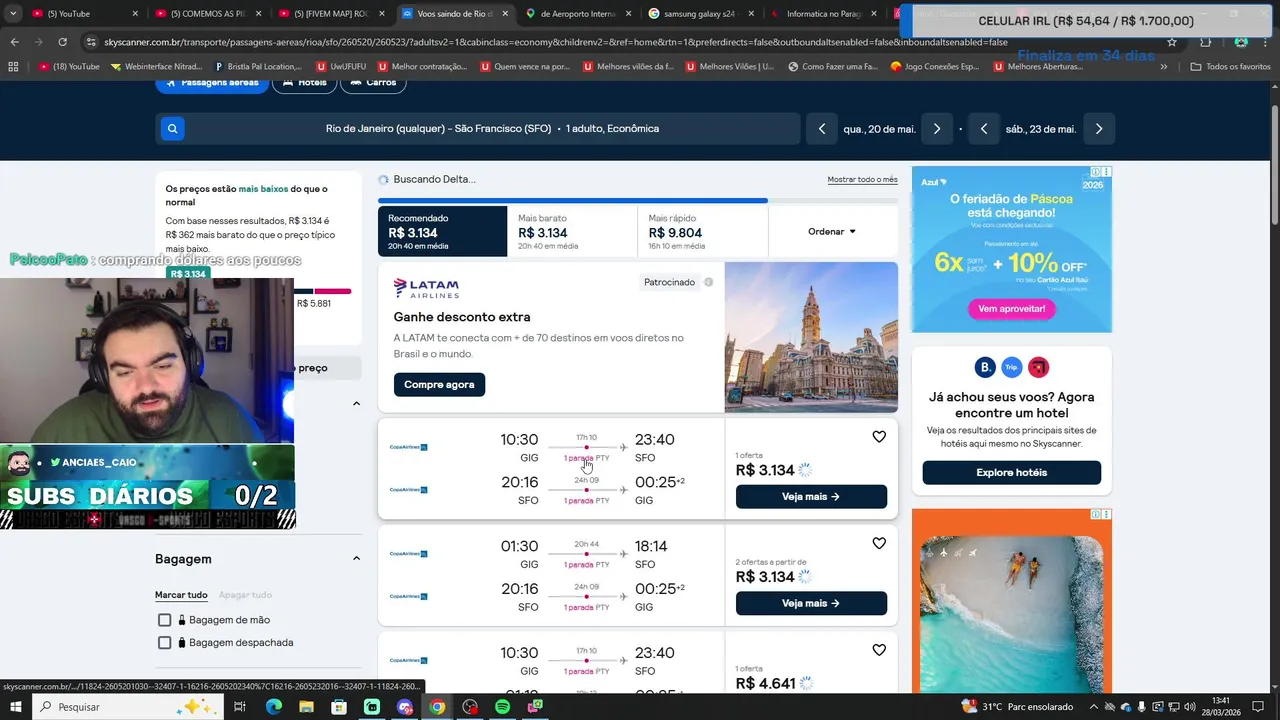Screen dimensions: 1280x720
Task: Open Discord from the taskbar
Action: (x=404, y=707)
